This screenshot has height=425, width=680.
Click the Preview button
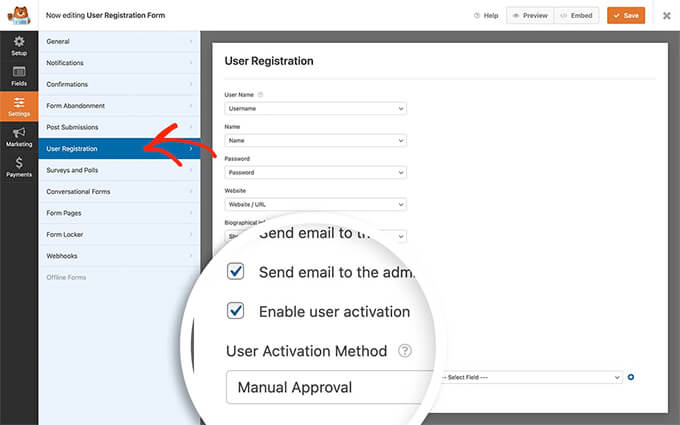pyautogui.click(x=529, y=15)
